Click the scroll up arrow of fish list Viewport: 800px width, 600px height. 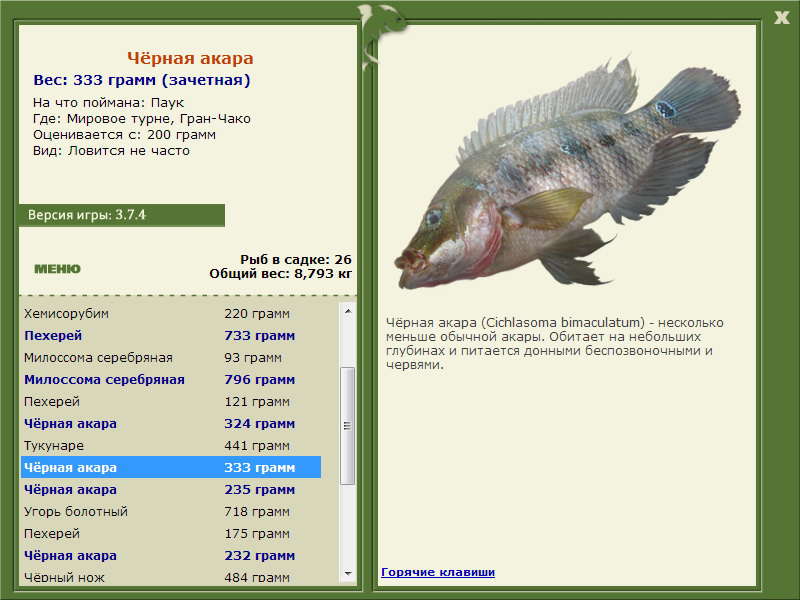click(348, 311)
